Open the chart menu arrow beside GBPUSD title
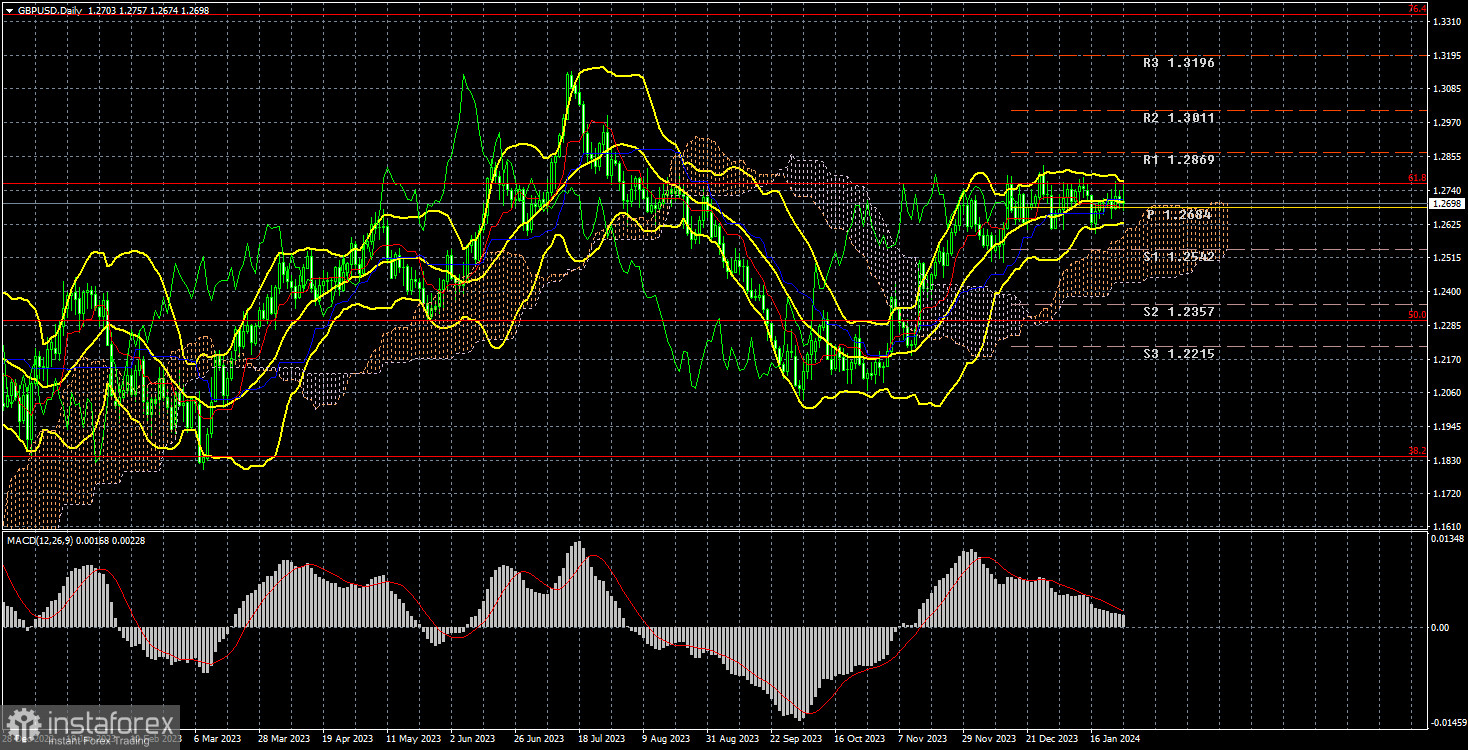1468x750 pixels. [9, 9]
